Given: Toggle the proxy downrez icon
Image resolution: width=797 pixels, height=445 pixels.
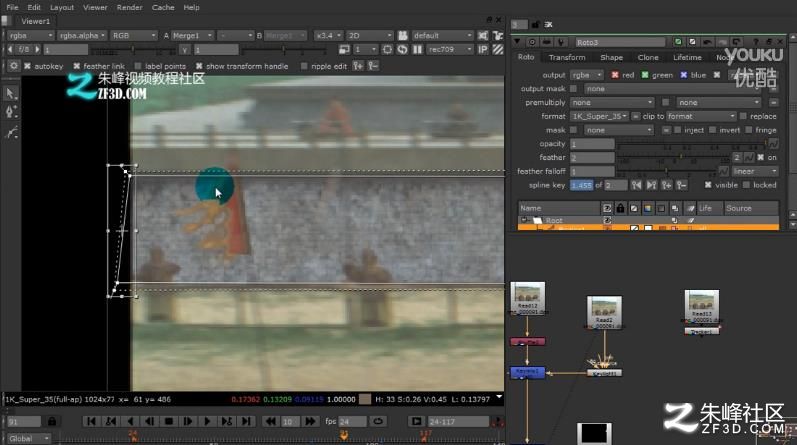Looking at the screenshot, I should (x=344, y=49).
